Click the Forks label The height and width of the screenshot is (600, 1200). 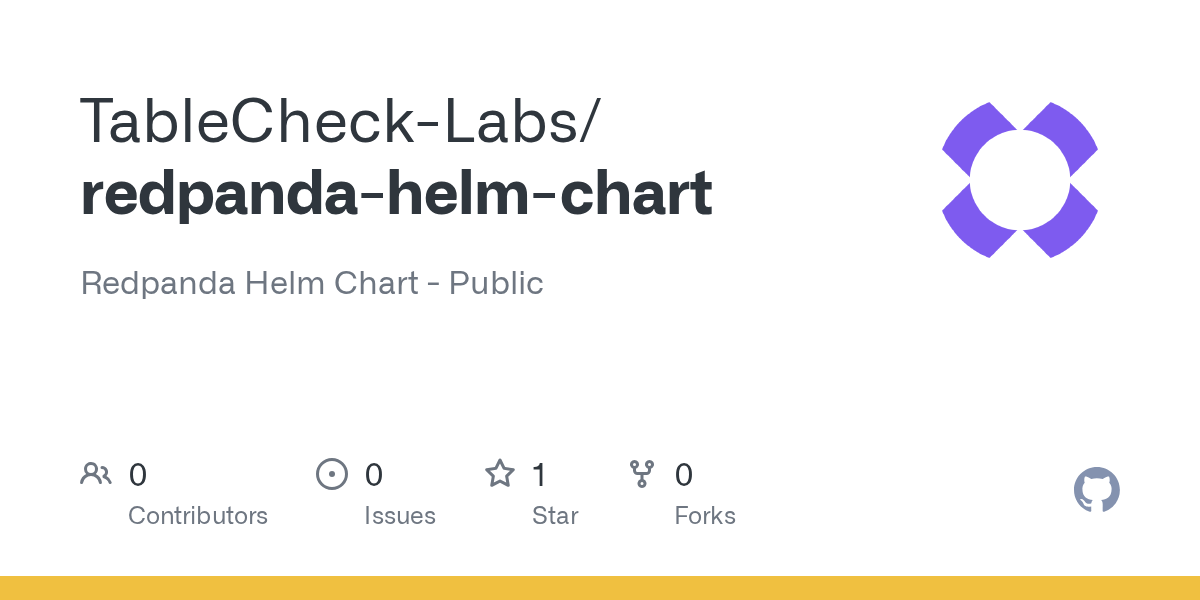(705, 516)
